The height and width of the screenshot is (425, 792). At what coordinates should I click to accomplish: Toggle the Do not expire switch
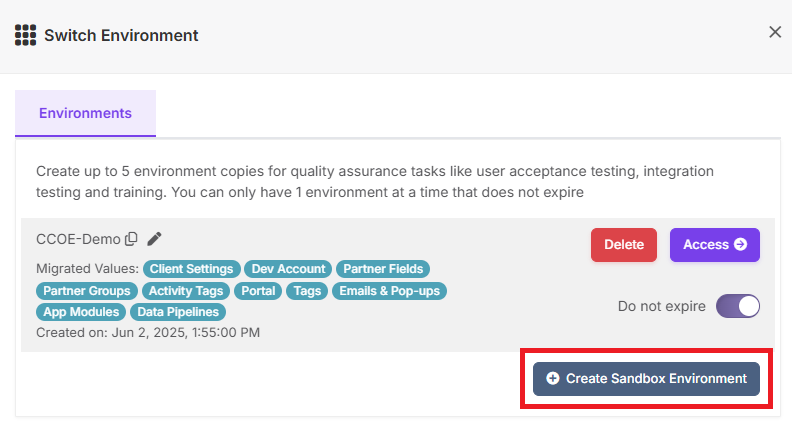(737, 306)
